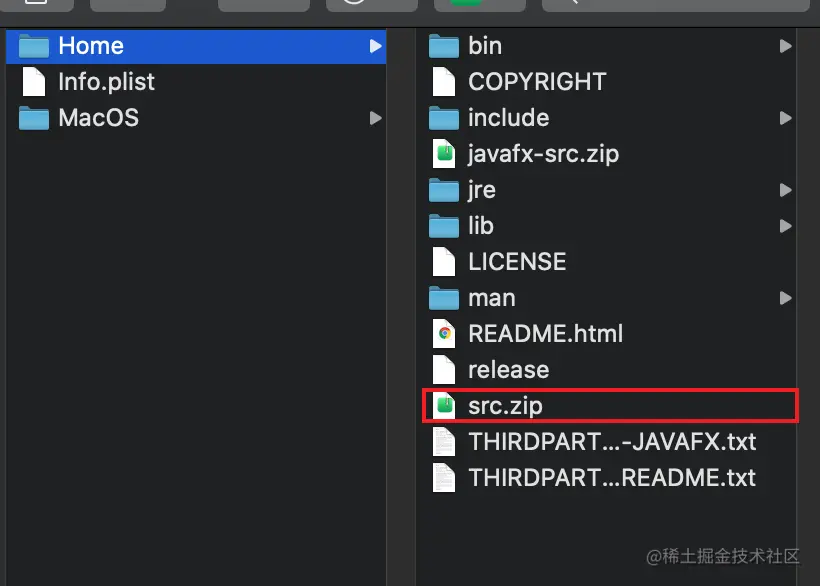Select the "THIRDPART...README.txt" file name
Image resolution: width=820 pixels, height=586 pixels.
click(x=612, y=478)
